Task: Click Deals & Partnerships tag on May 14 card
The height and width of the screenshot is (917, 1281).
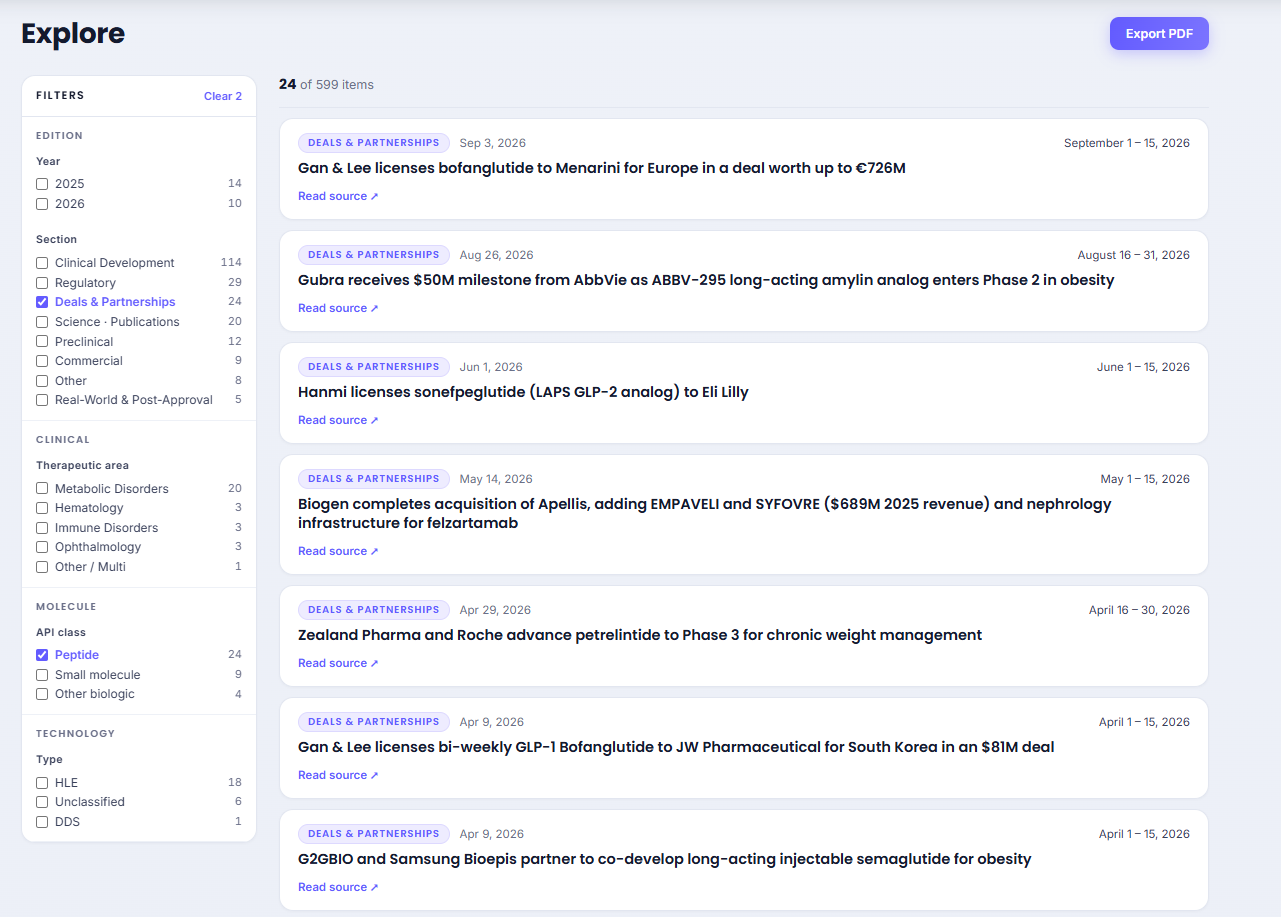Action: [374, 479]
